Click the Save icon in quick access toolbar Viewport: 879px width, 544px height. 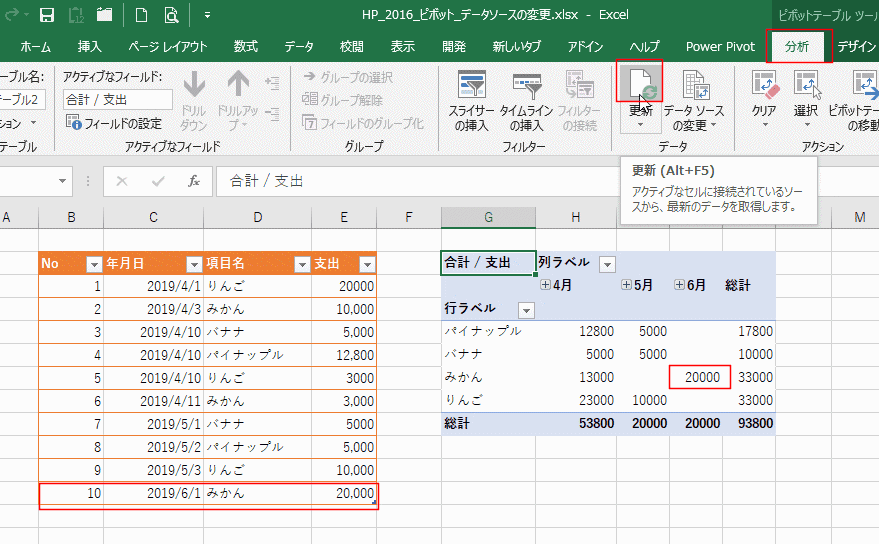[46, 15]
